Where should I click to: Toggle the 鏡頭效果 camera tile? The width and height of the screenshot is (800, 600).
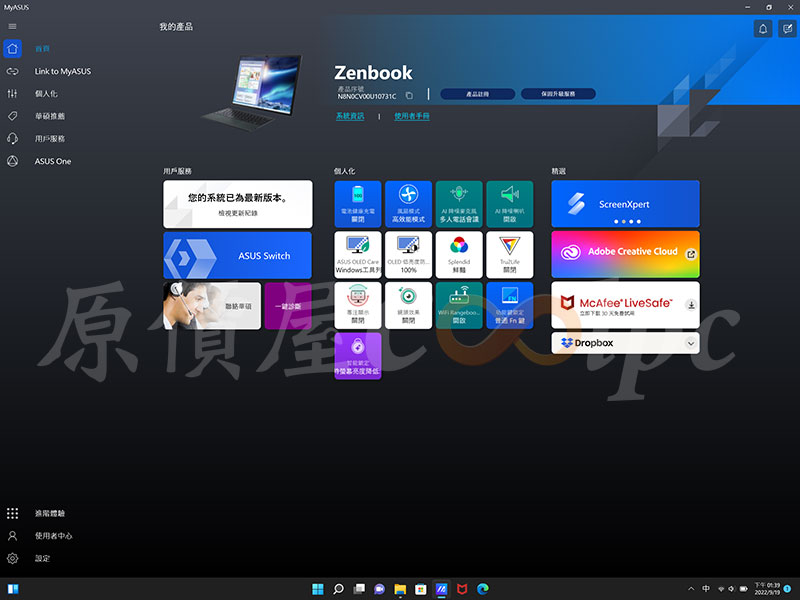(408, 305)
